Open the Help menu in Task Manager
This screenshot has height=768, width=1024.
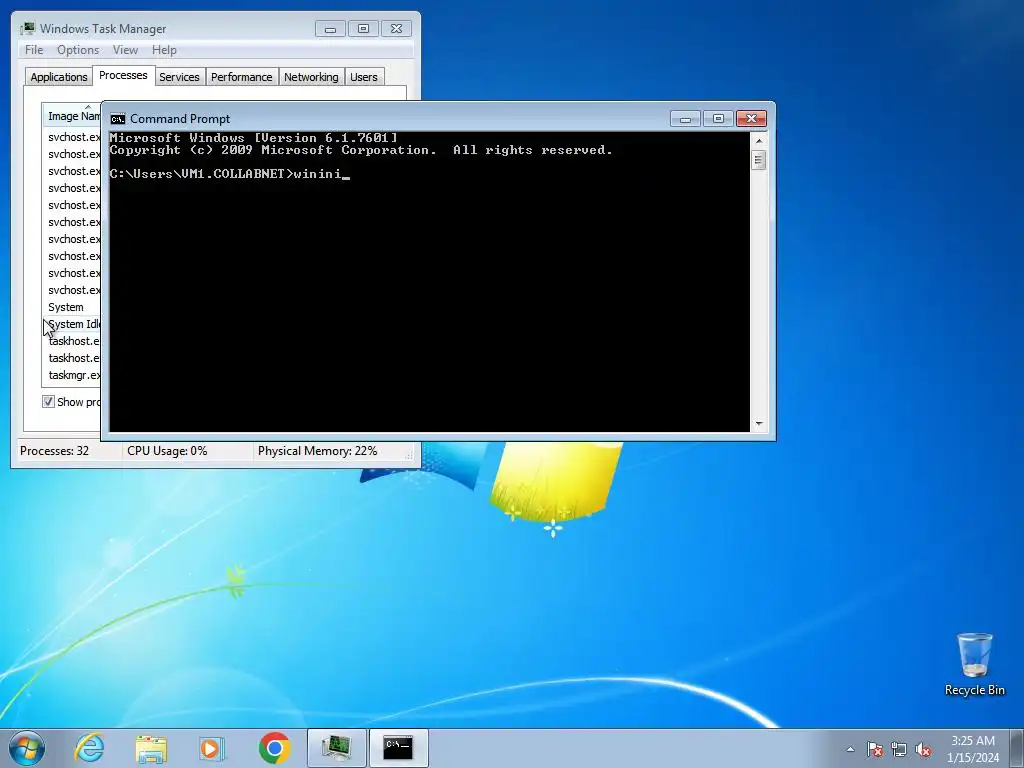point(164,50)
